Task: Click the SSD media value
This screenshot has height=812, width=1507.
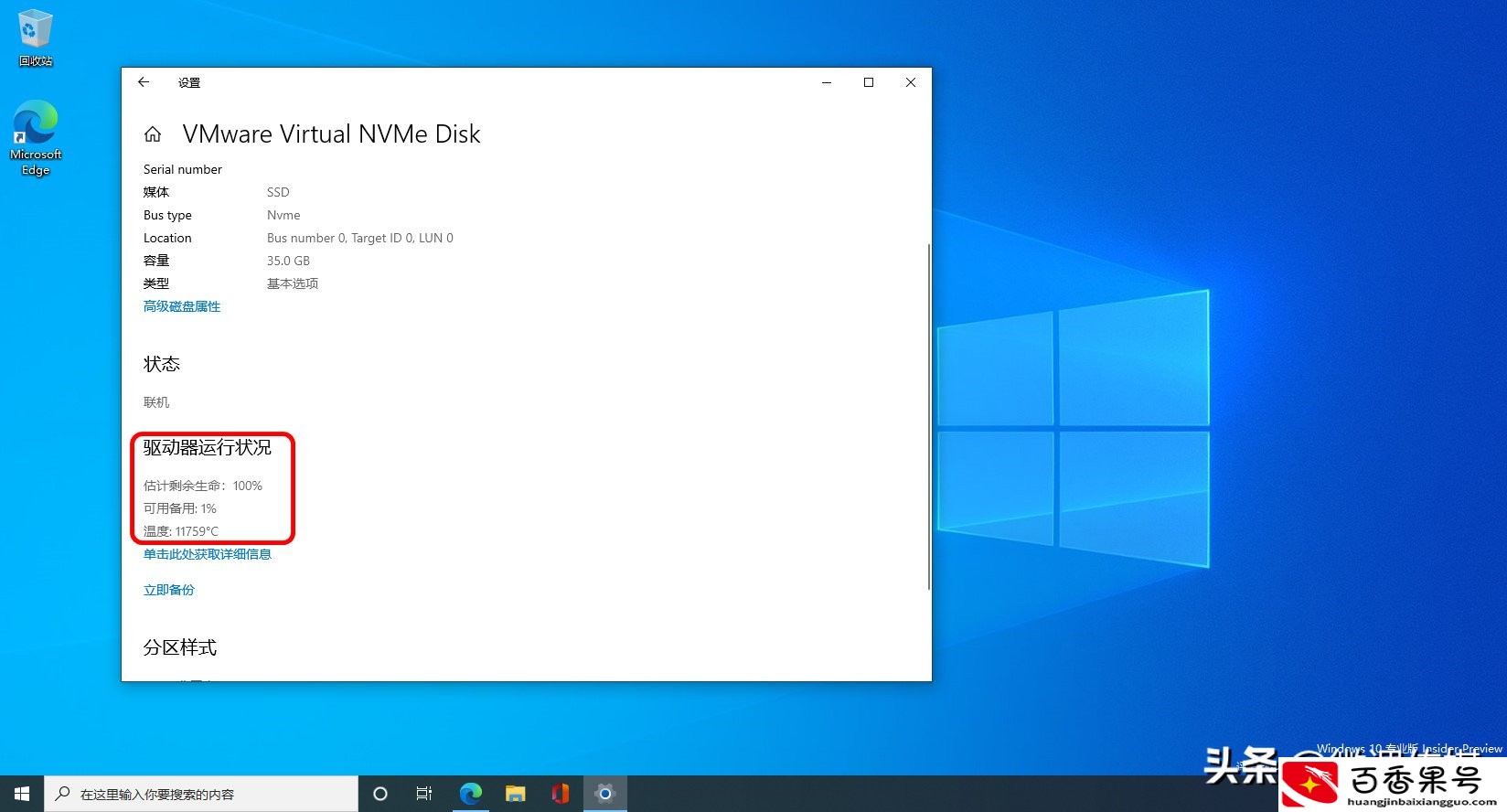Action: click(x=278, y=192)
